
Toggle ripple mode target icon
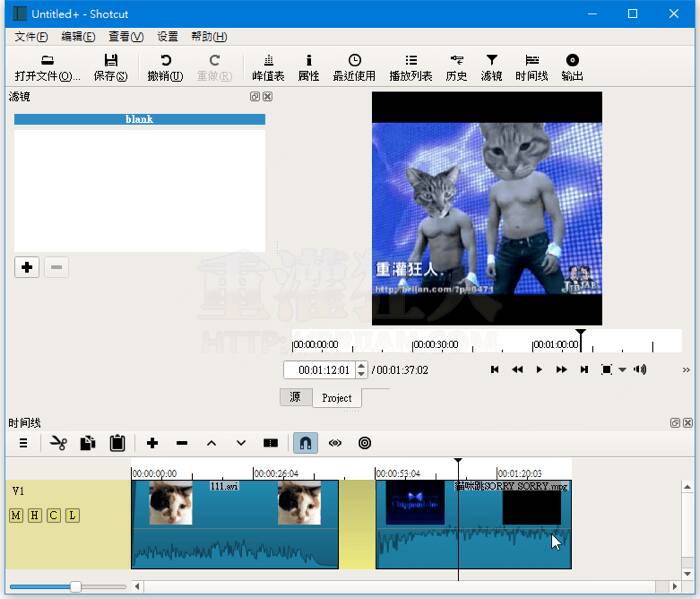pyautogui.click(x=365, y=443)
